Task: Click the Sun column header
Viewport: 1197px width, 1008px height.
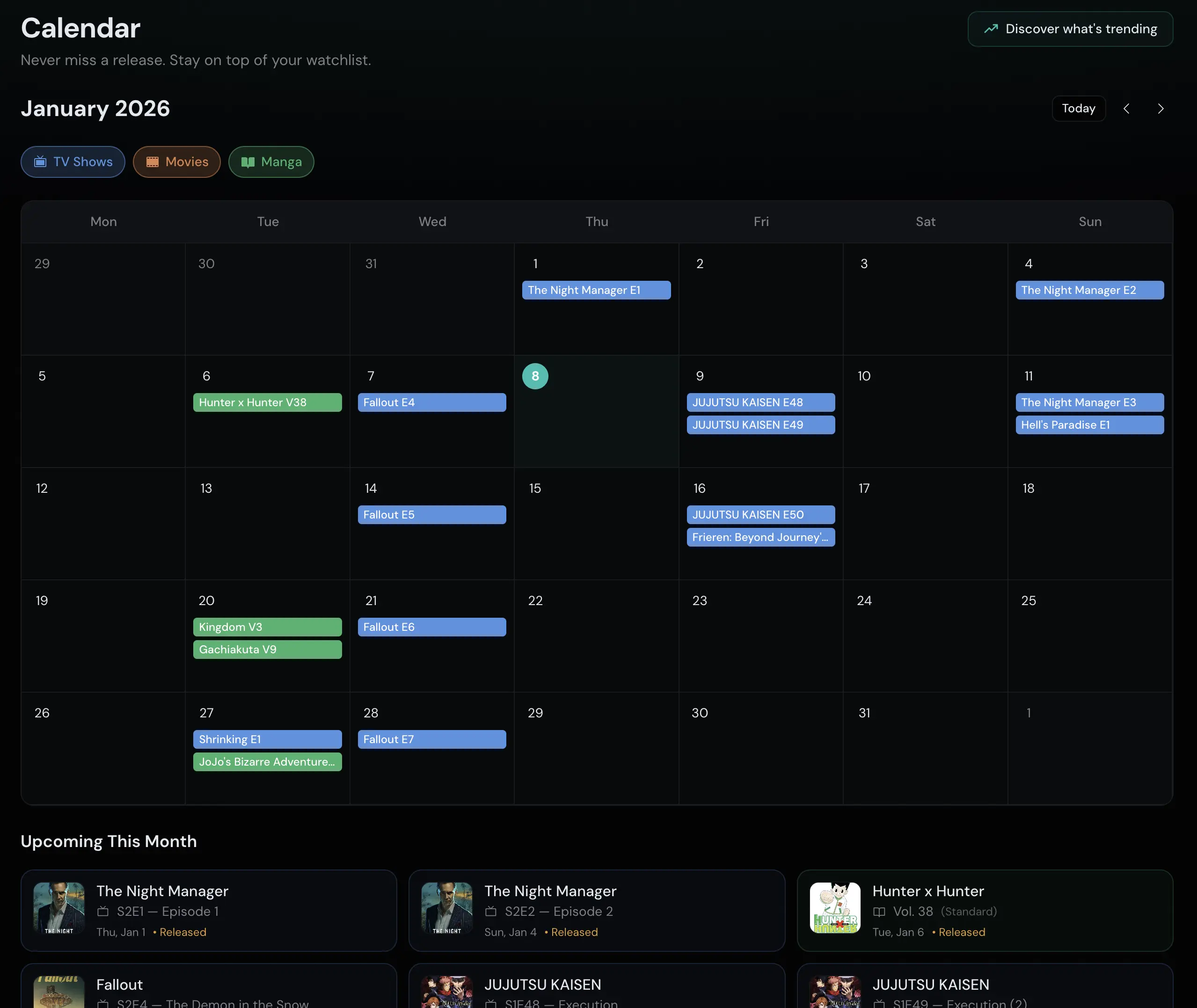Action: click(1089, 222)
